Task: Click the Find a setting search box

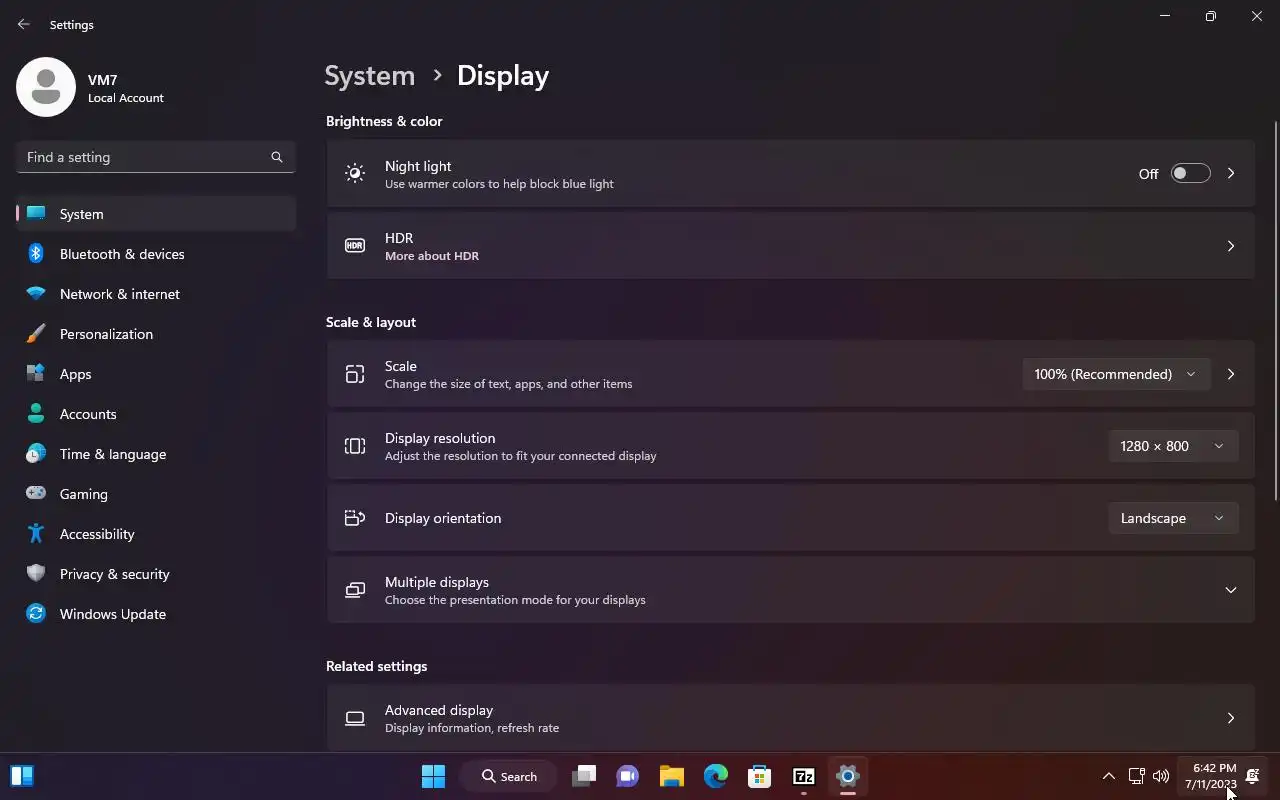Action: 156,157
